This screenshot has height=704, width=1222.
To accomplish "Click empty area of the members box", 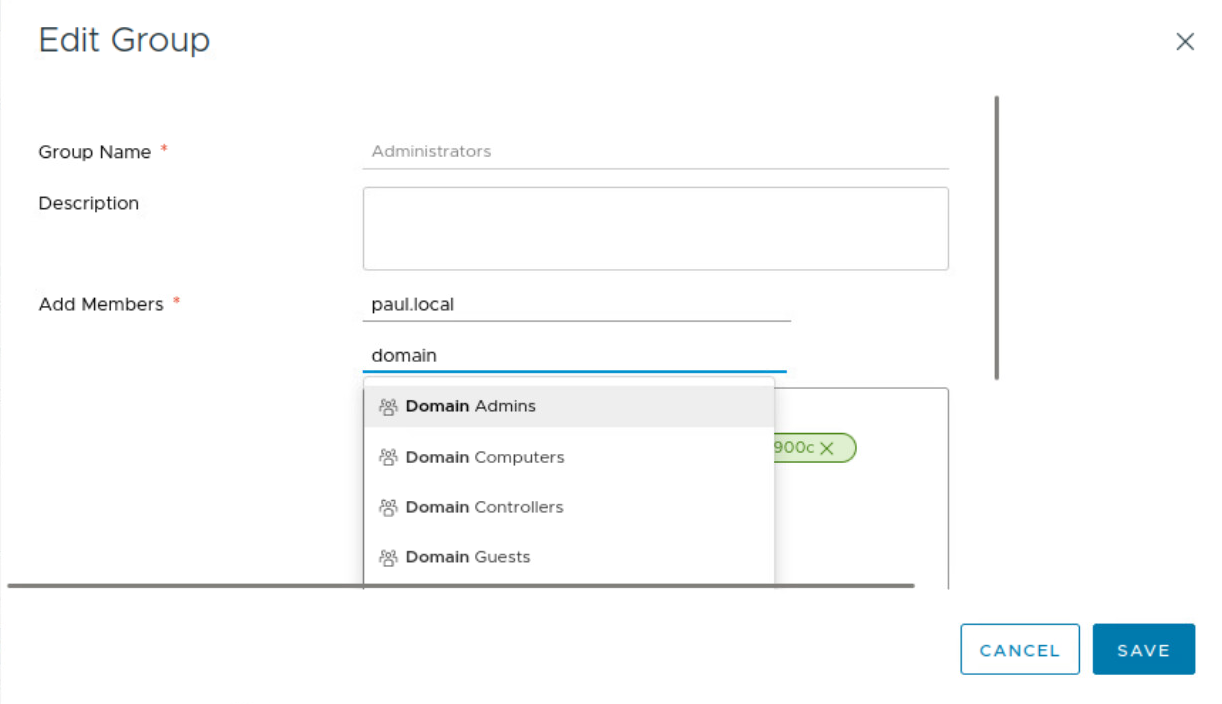I will tap(860, 520).
